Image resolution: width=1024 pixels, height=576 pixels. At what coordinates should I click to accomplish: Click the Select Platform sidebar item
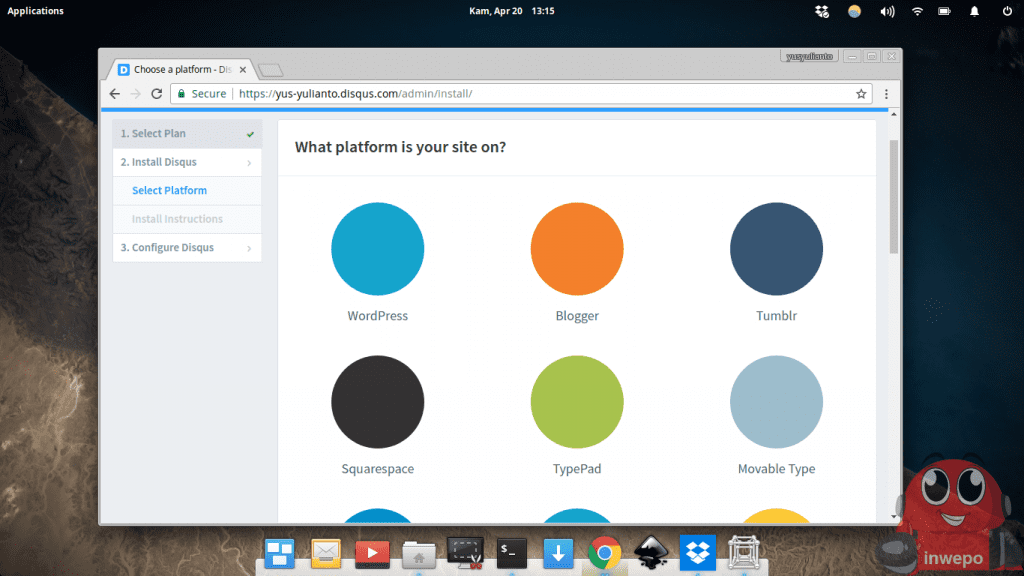coord(169,191)
